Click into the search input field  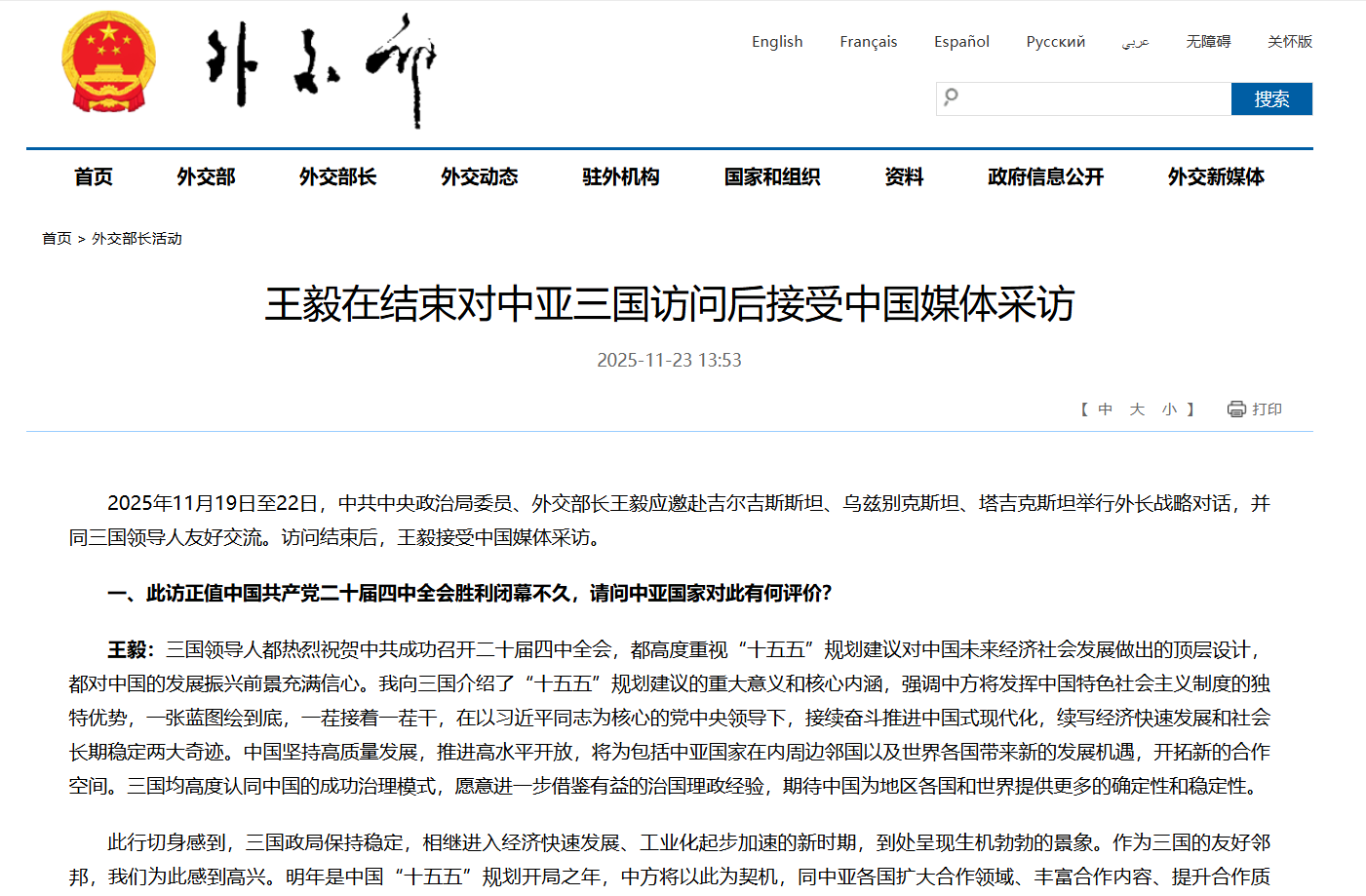pyautogui.click(x=1092, y=98)
